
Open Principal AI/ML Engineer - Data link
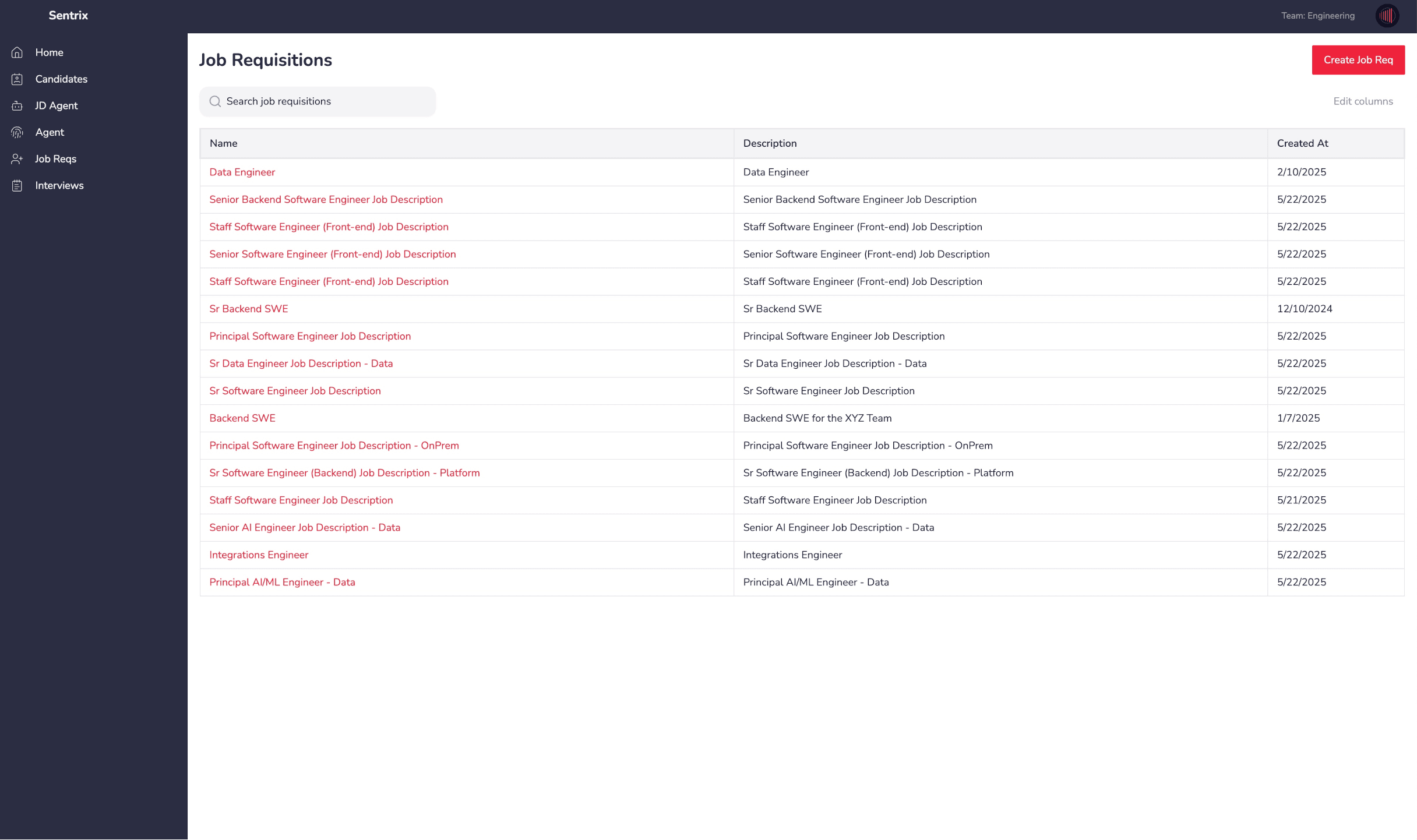(x=282, y=583)
